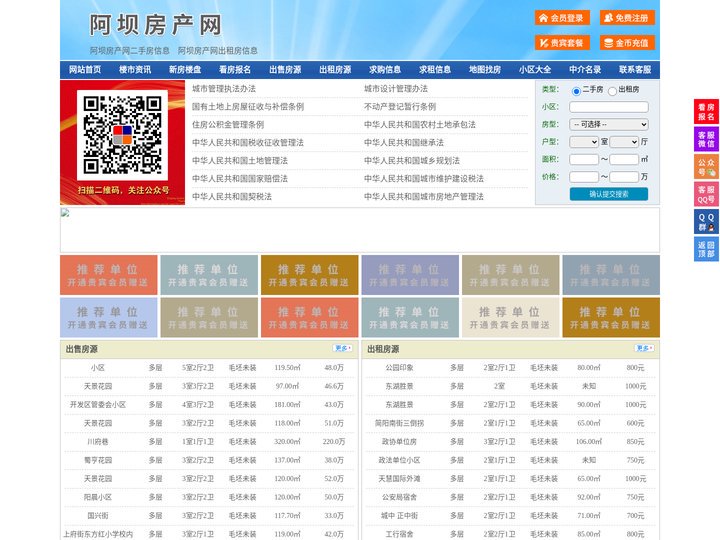Open 不动产登记暂行条例 link
Image resolution: width=720 pixels, height=540 pixels.
coord(400,107)
